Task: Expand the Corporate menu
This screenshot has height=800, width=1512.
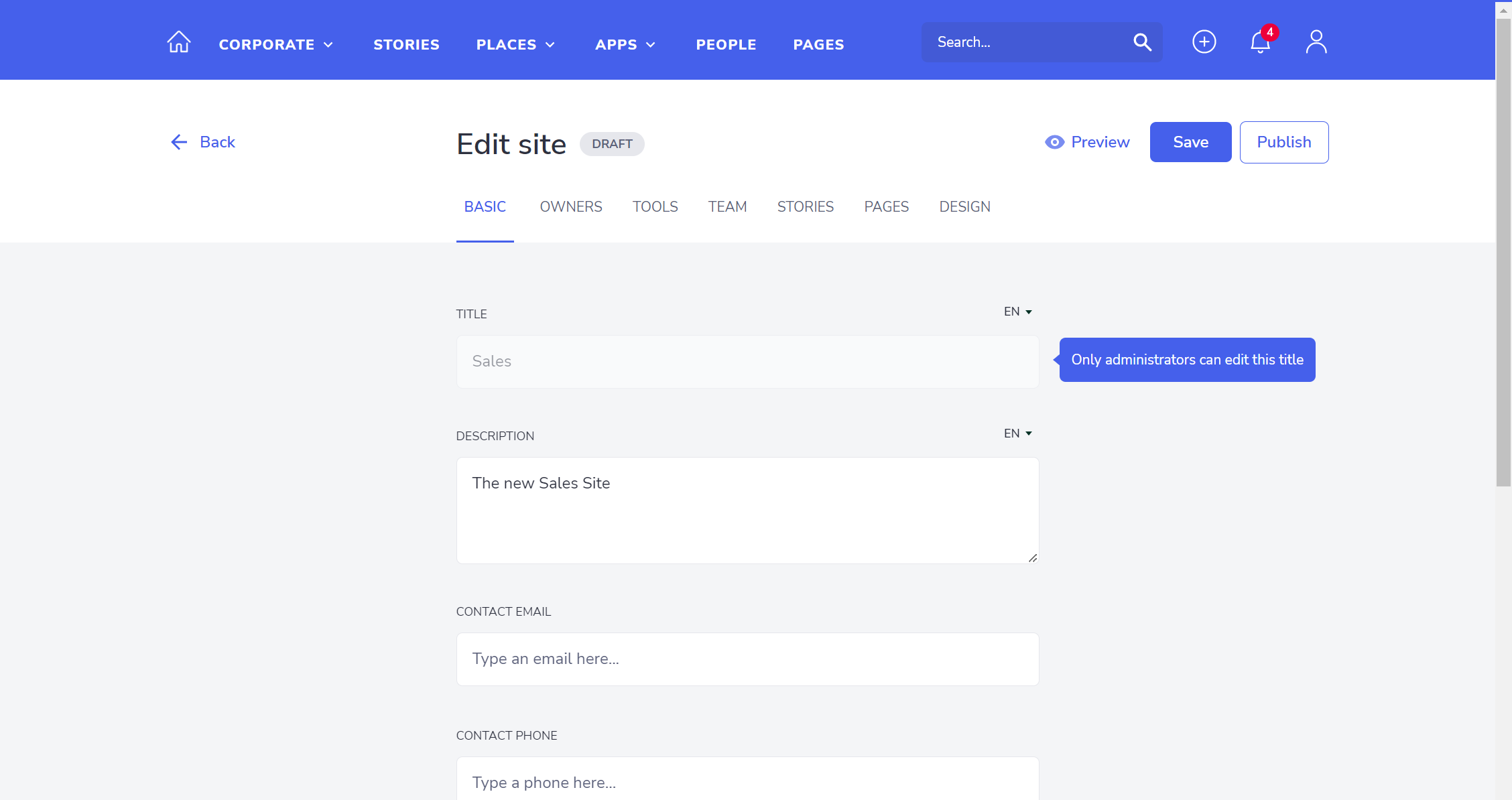Action: pos(275,45)
